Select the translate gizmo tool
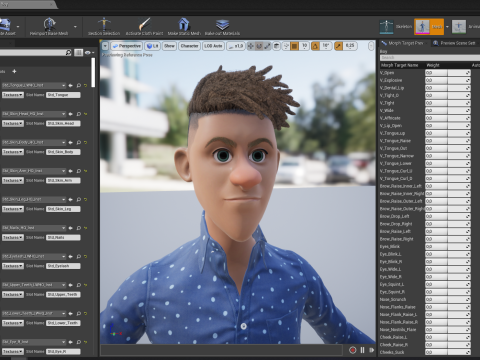This screenshot has width=480, height=360. click(x=251, y=46)
